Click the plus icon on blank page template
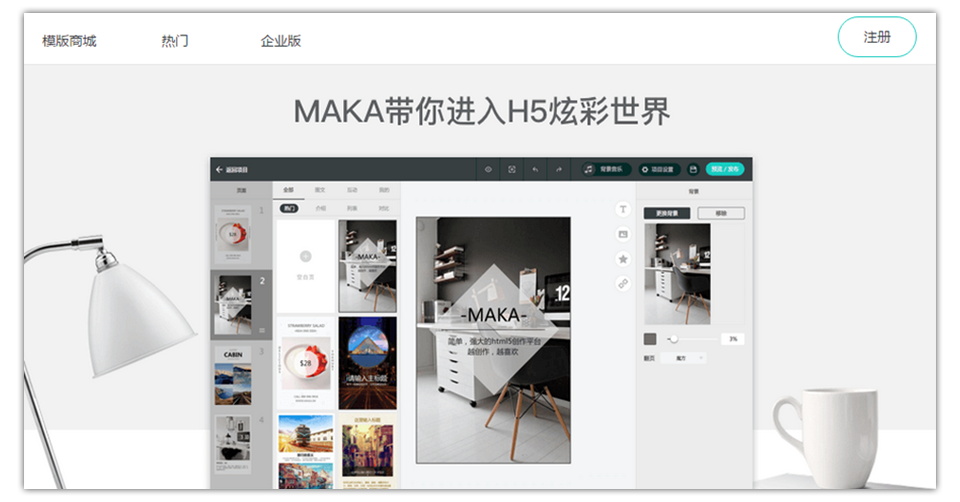This screenshot has height=502, width=960. point(306,256)
